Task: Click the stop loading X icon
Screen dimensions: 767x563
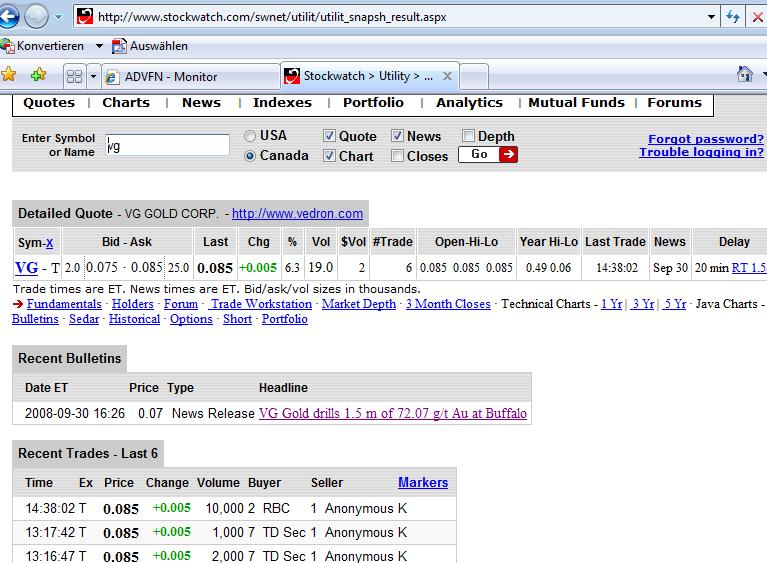Action: [757, 17]
